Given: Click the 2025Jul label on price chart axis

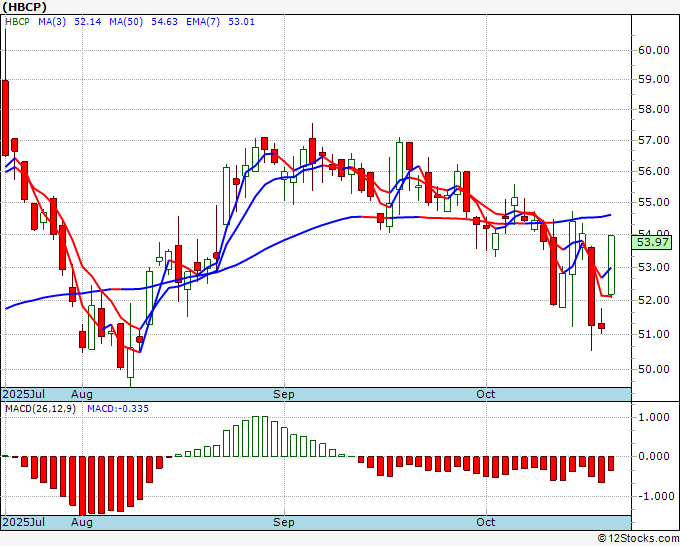Looking at the screenshot, I should pyautogui.click(x=23, y=394).
